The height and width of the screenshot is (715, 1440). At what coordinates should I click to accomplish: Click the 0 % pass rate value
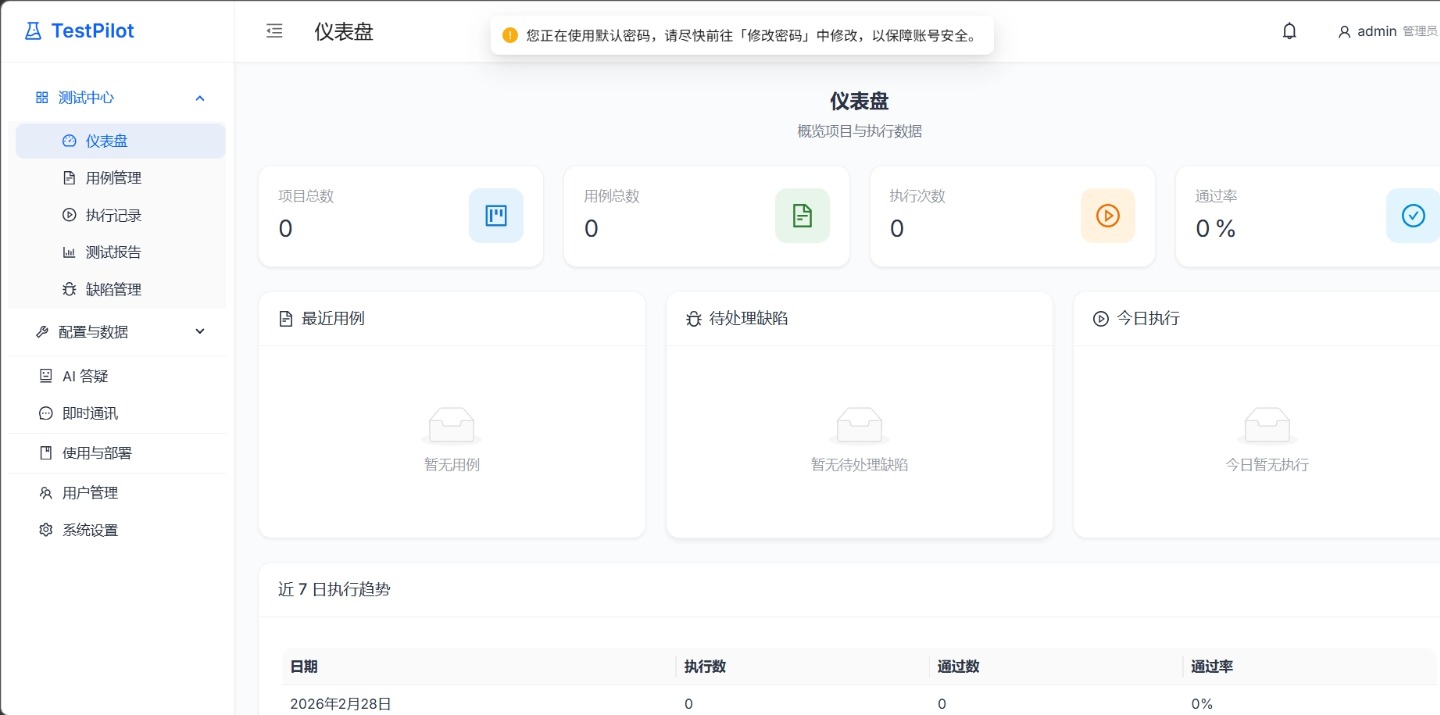click(x=1216, y=229)
